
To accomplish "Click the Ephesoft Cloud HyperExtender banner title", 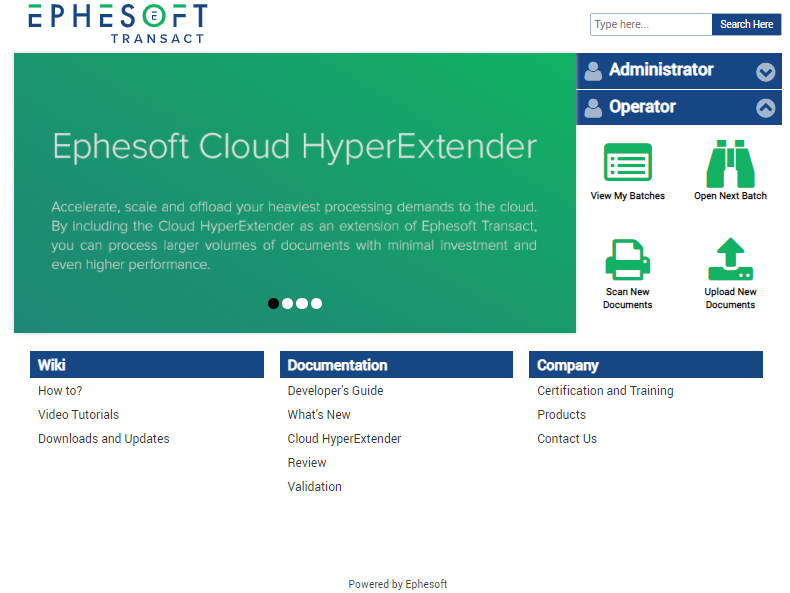I will pyautogui.click(x=295, y=147).
